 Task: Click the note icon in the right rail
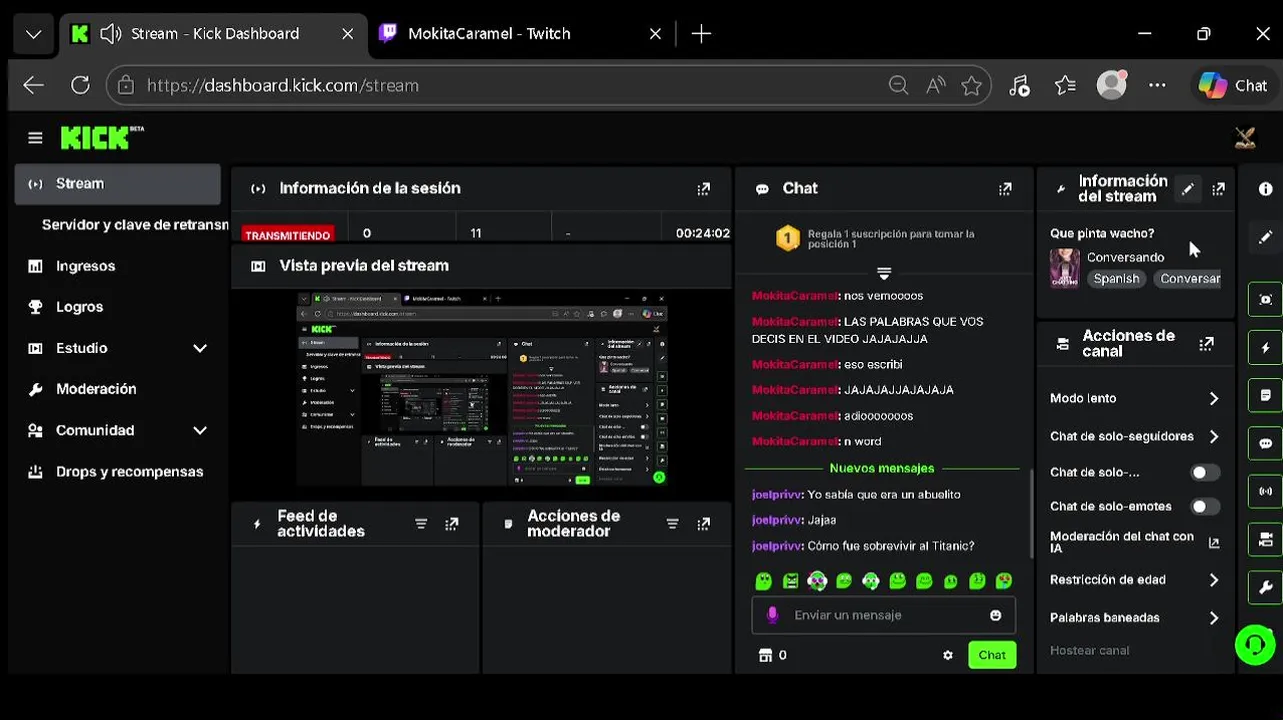point(1265,395)
